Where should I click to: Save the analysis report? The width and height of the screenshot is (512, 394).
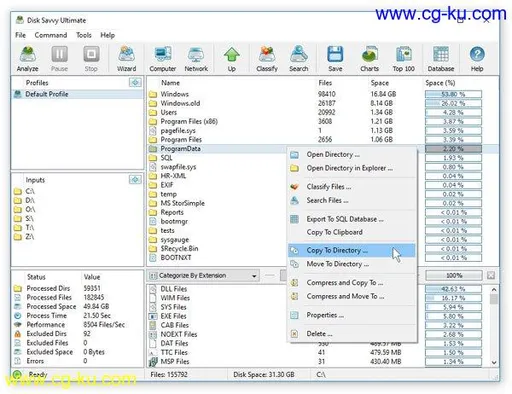[x=335, y=59]
